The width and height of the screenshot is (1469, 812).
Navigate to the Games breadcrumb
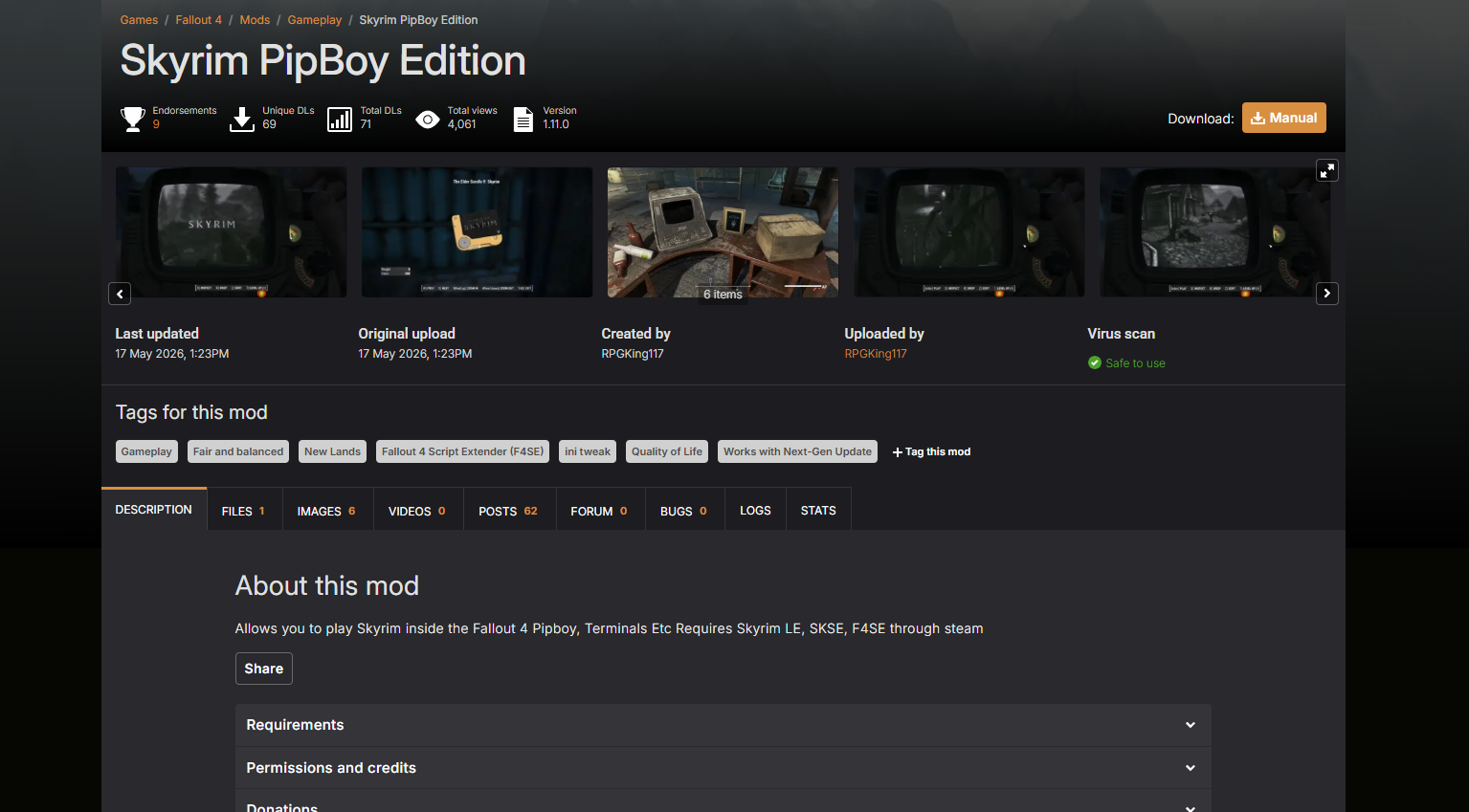(139, 20)
